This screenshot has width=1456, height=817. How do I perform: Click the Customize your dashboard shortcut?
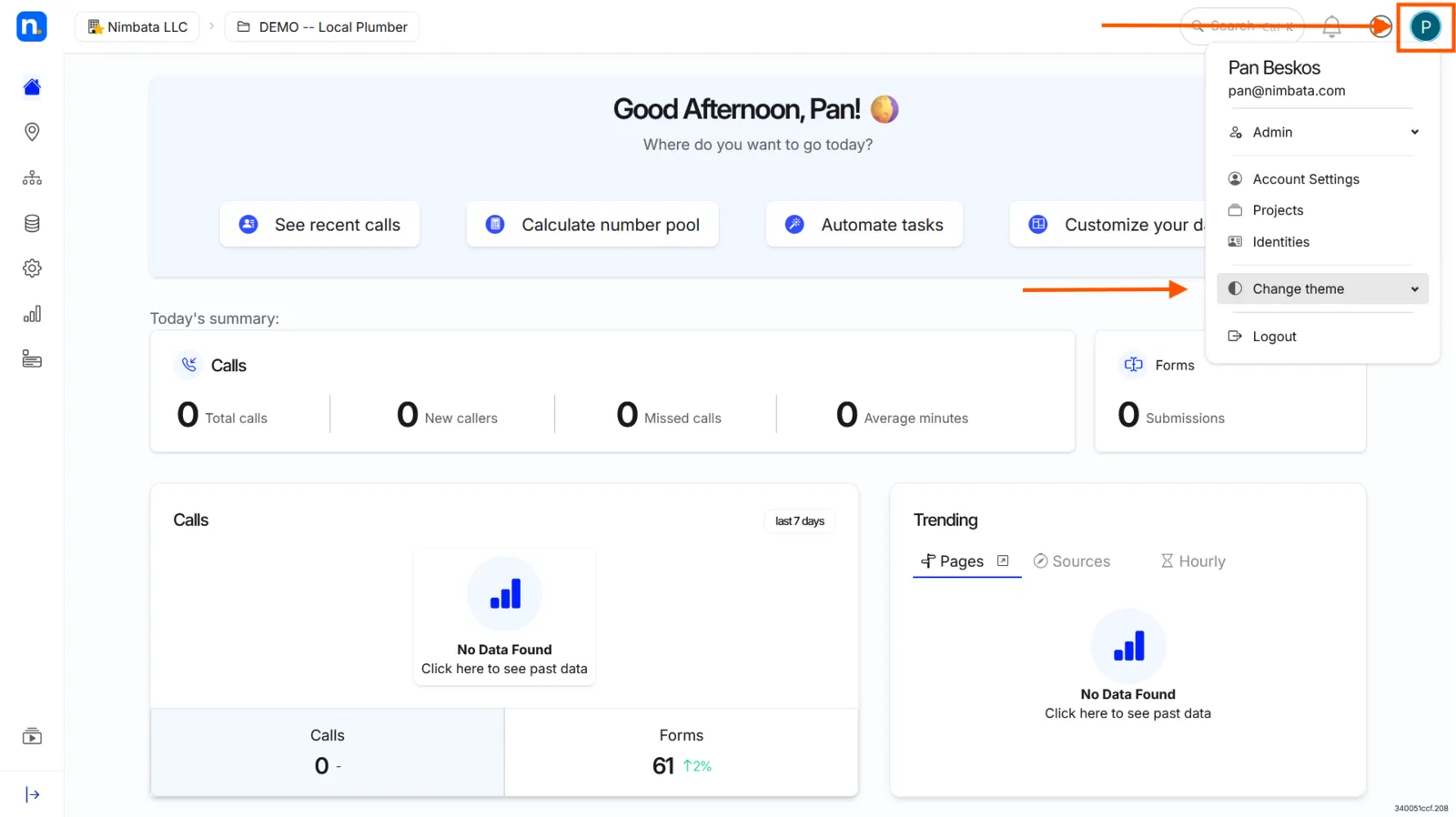(1107, 224)
